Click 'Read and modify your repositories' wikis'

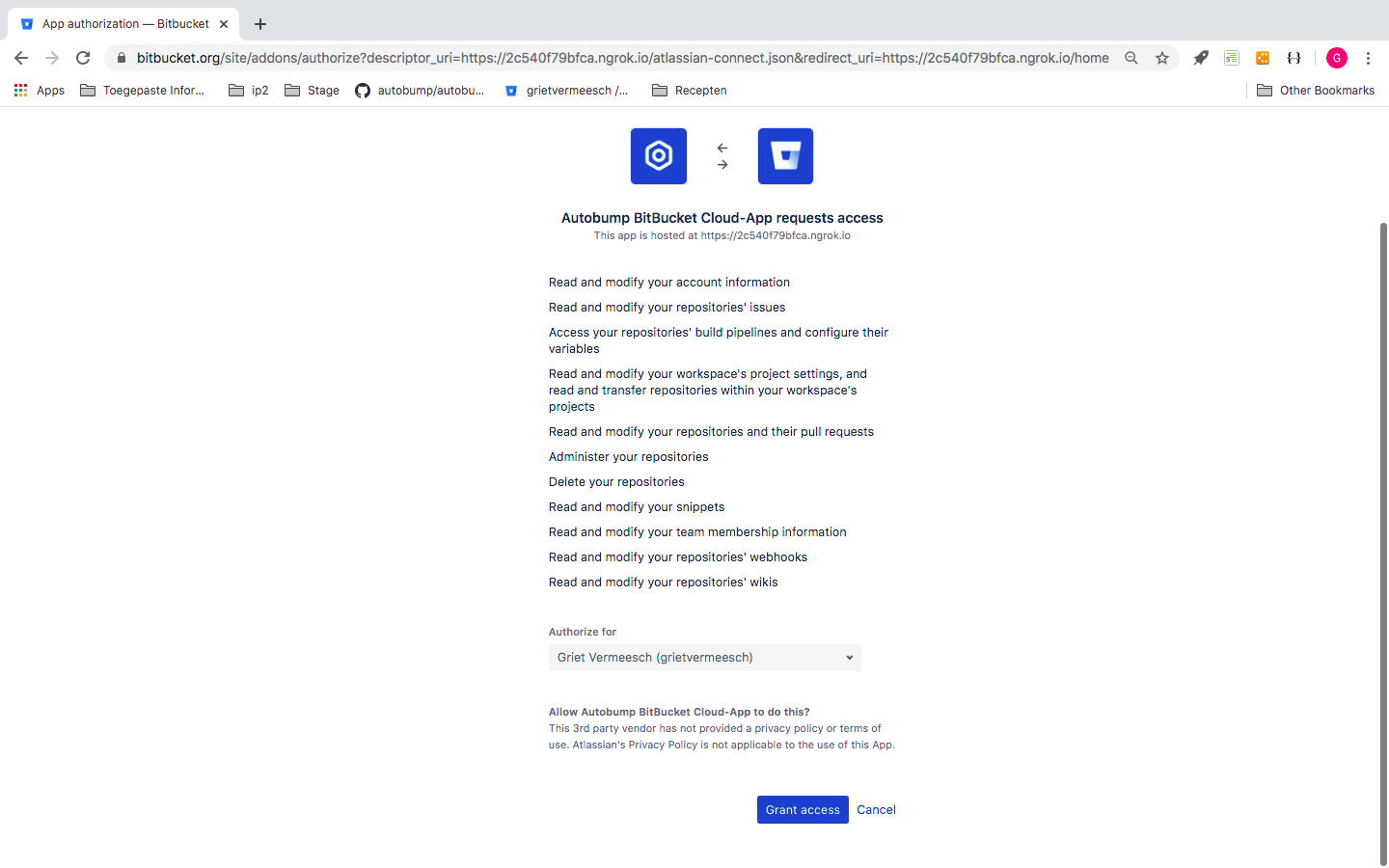(664, 583)
